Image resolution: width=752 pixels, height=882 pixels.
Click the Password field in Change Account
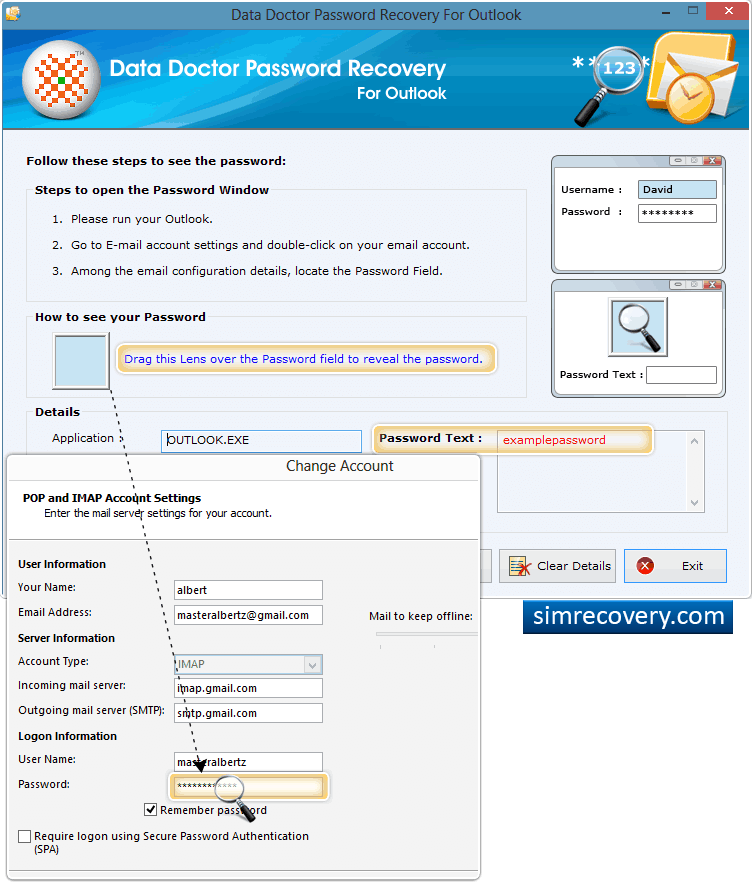(248, 786)
